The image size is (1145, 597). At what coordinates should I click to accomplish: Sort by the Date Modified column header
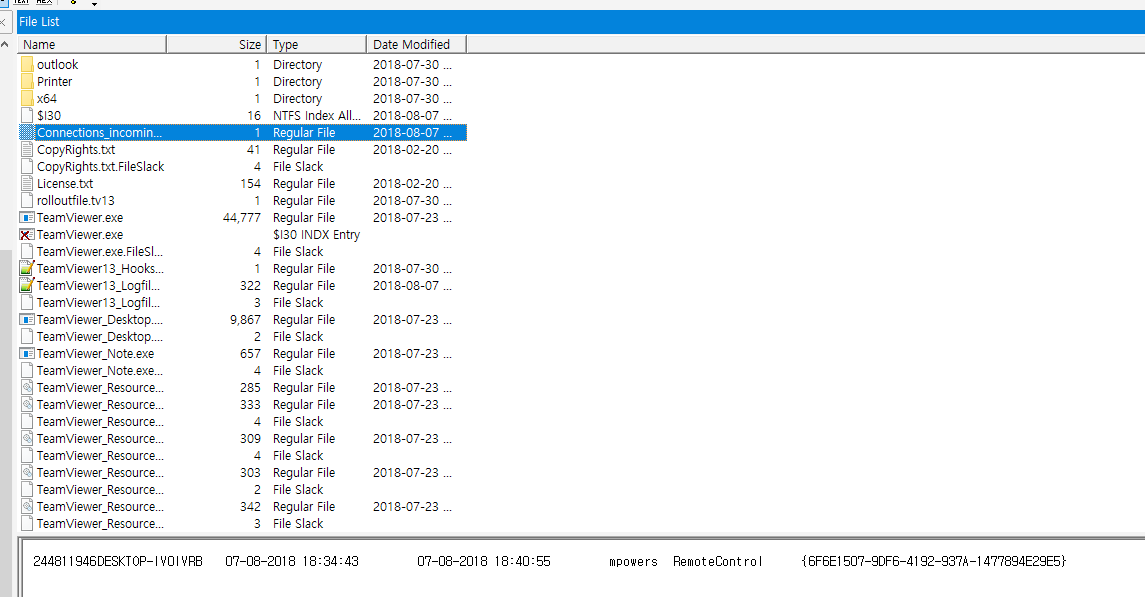[416, 45]
